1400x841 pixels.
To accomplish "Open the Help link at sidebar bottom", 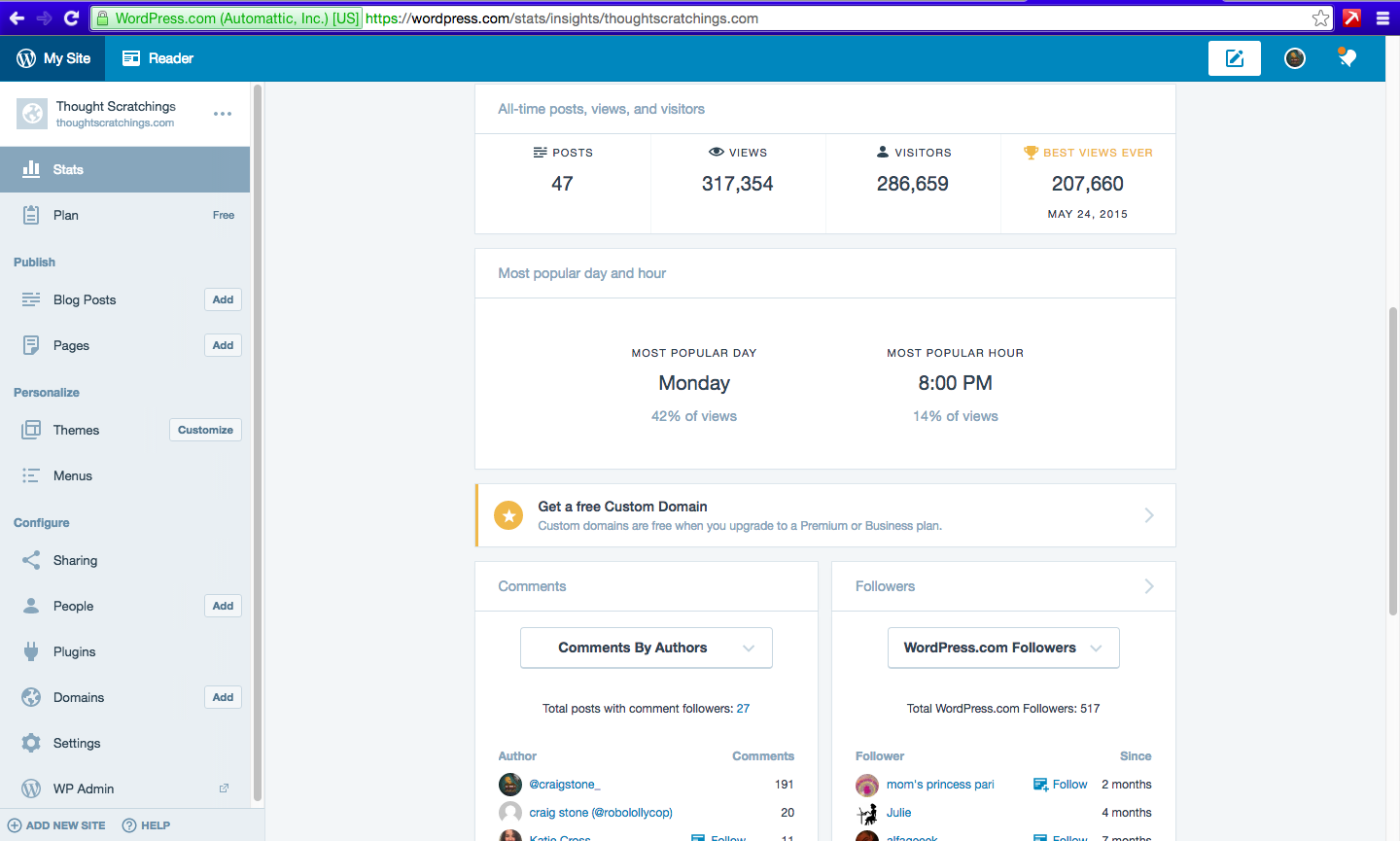I will pos(146,825).
